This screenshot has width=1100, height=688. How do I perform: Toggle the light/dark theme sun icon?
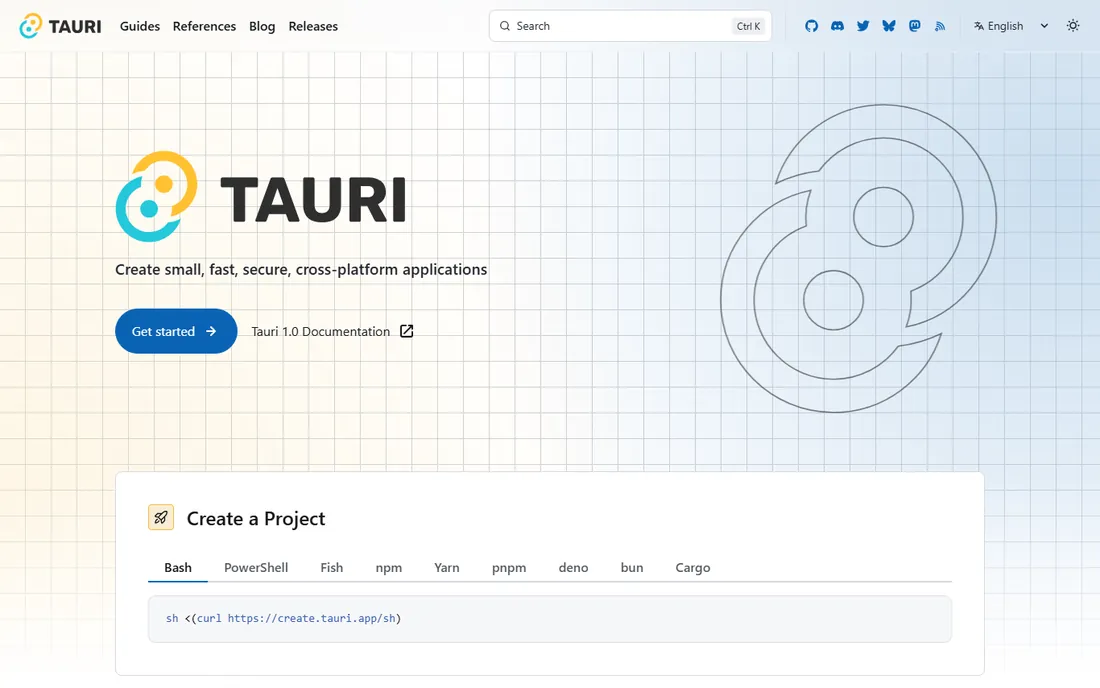1073,26
